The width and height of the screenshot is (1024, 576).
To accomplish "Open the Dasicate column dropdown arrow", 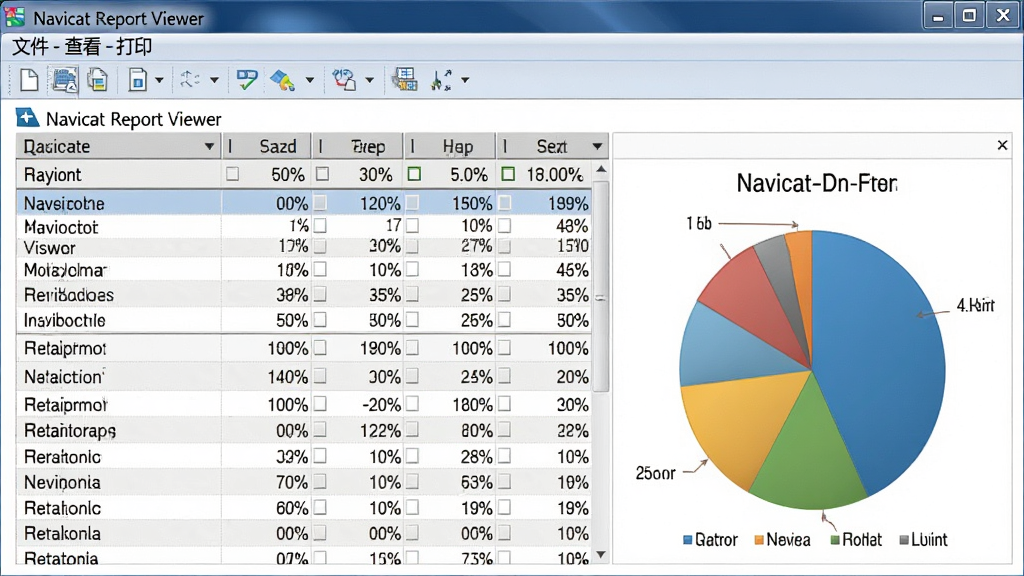I will point(209,146).
